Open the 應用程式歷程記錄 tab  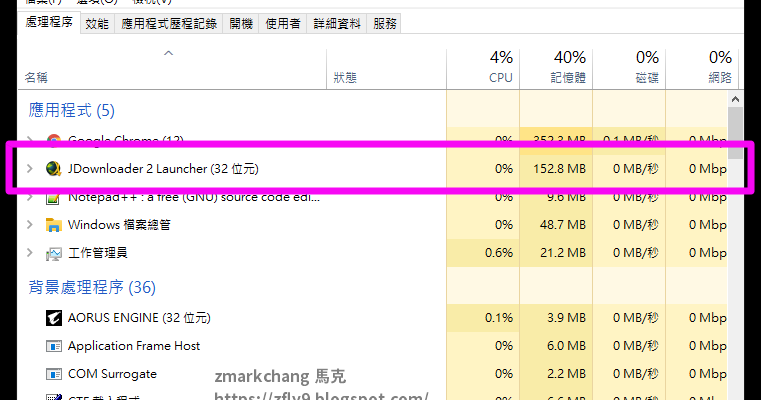169,24
